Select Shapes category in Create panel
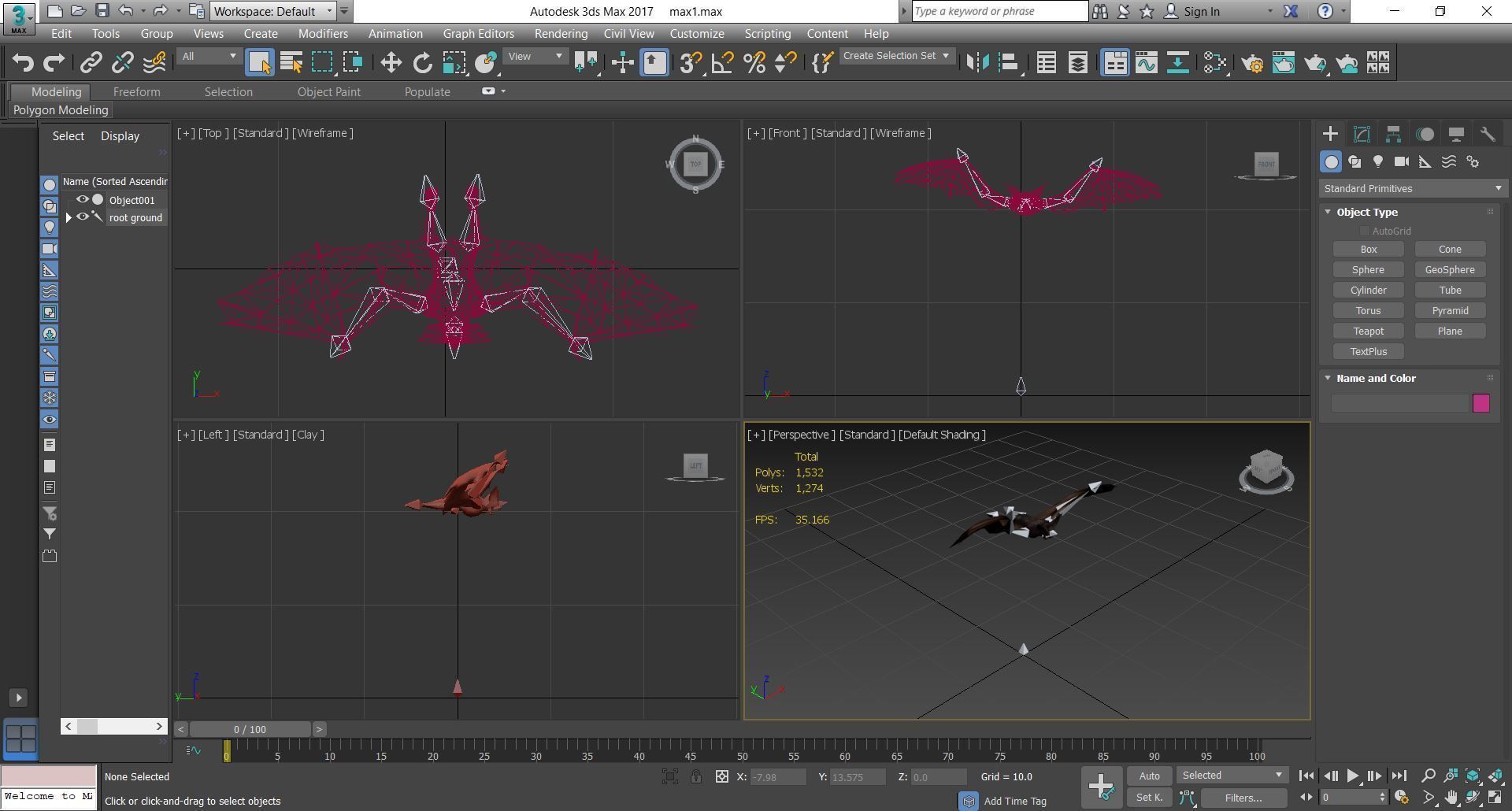1512x811 pixels. [x=1354, y=161]
